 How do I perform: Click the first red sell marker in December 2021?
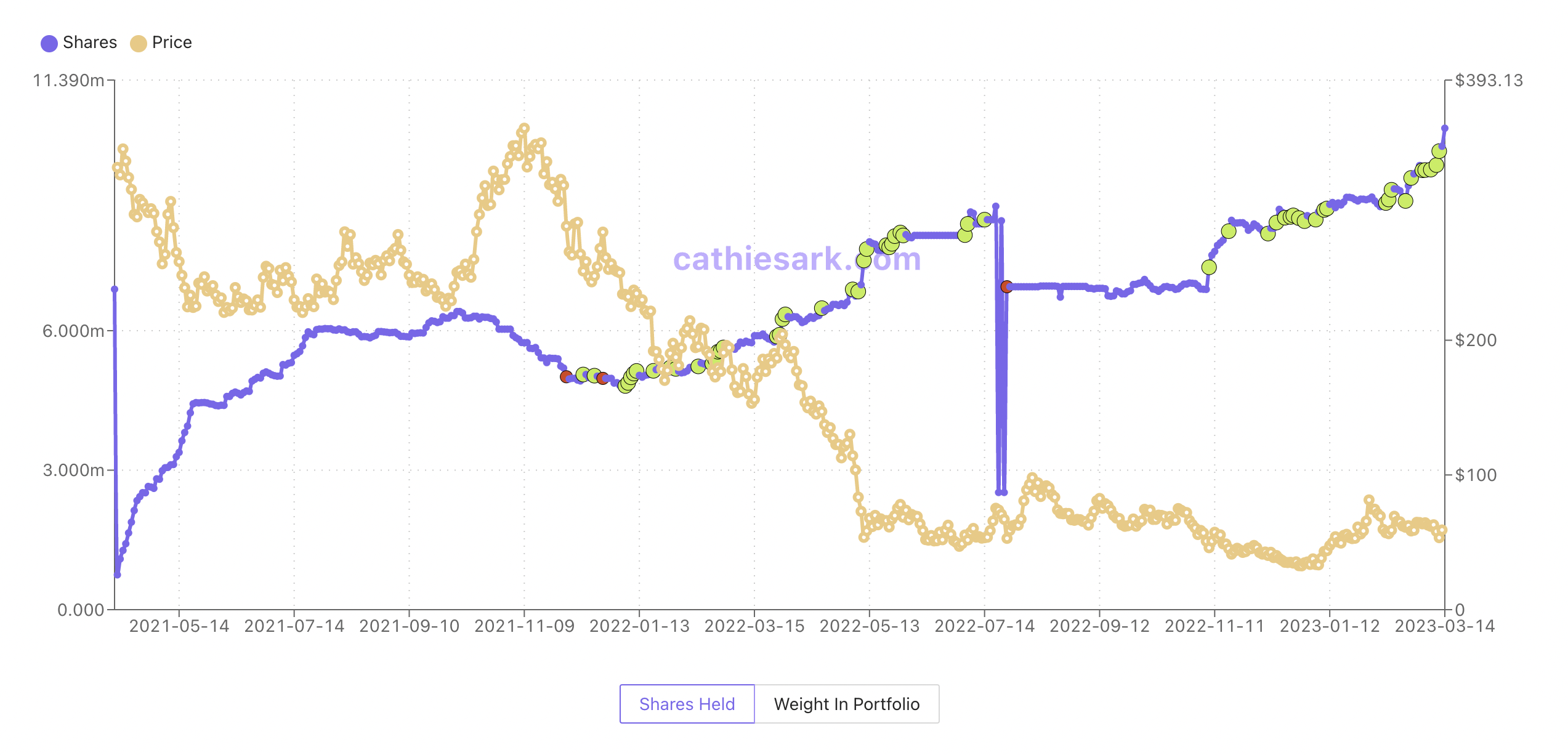pos(566,376)
